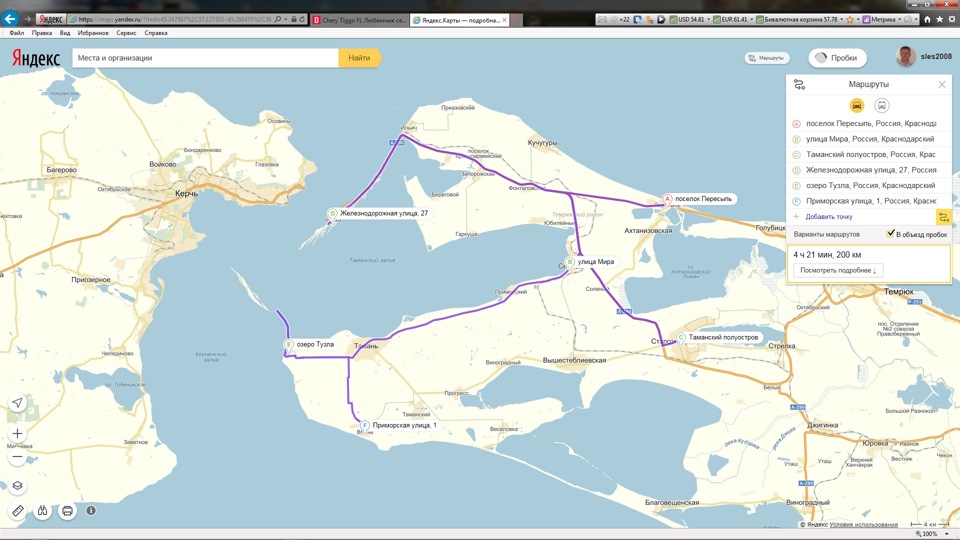This screenshot has width=960, height=540.
Task: Select route point D Железнодорожная улица, 27 in list
Action: tap(868, 170)
